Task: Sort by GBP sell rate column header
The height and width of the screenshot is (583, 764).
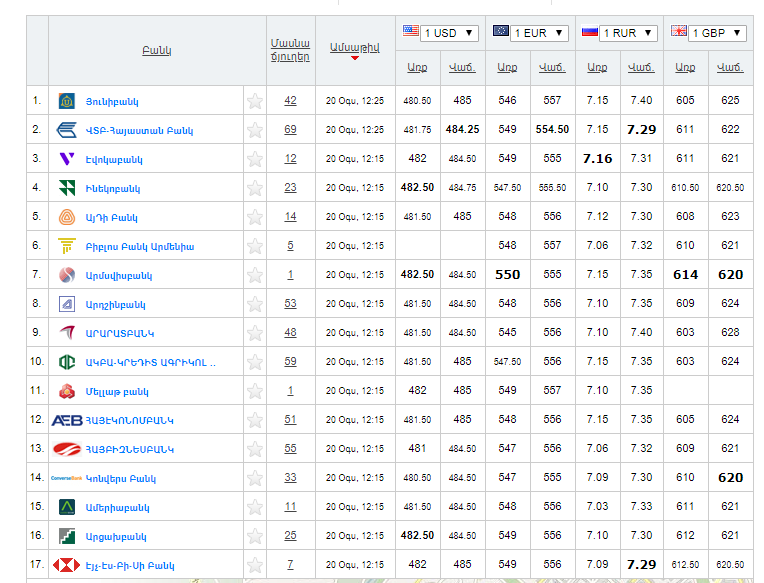Action: pos(730,68)
